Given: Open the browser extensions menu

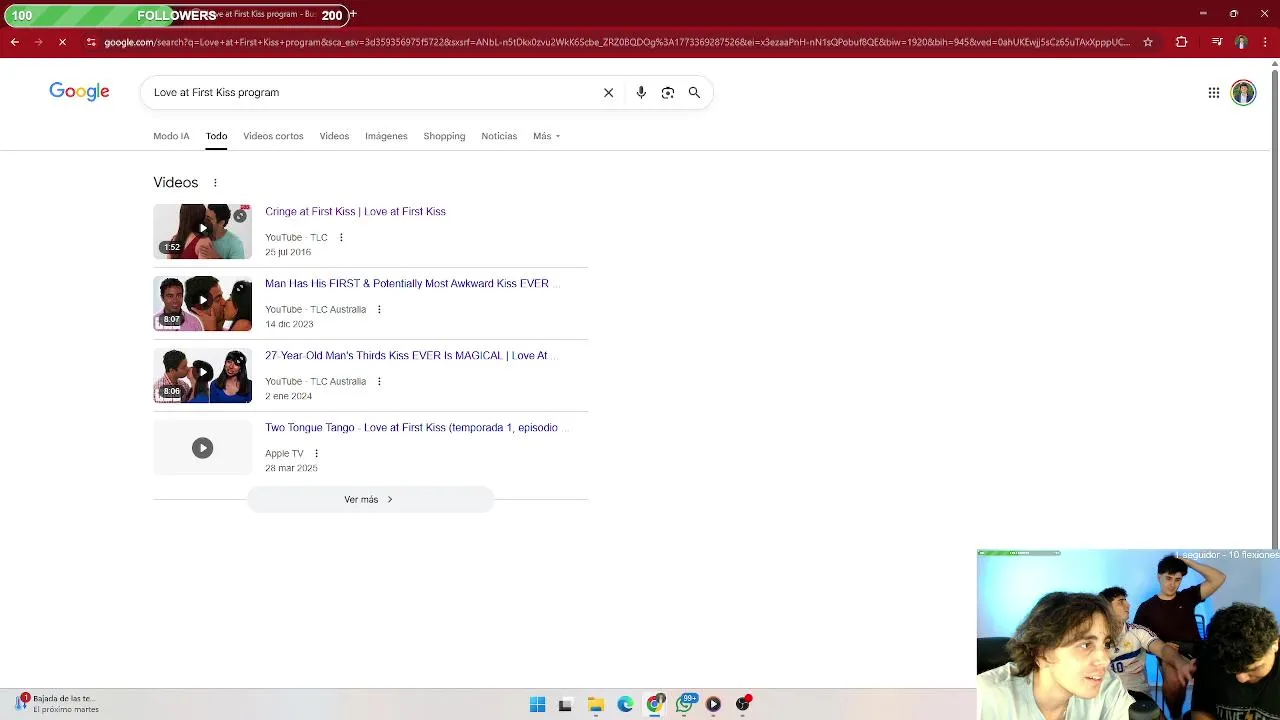Looking at the screenshot, I should pyautogui.click(x=1181, y=42).
